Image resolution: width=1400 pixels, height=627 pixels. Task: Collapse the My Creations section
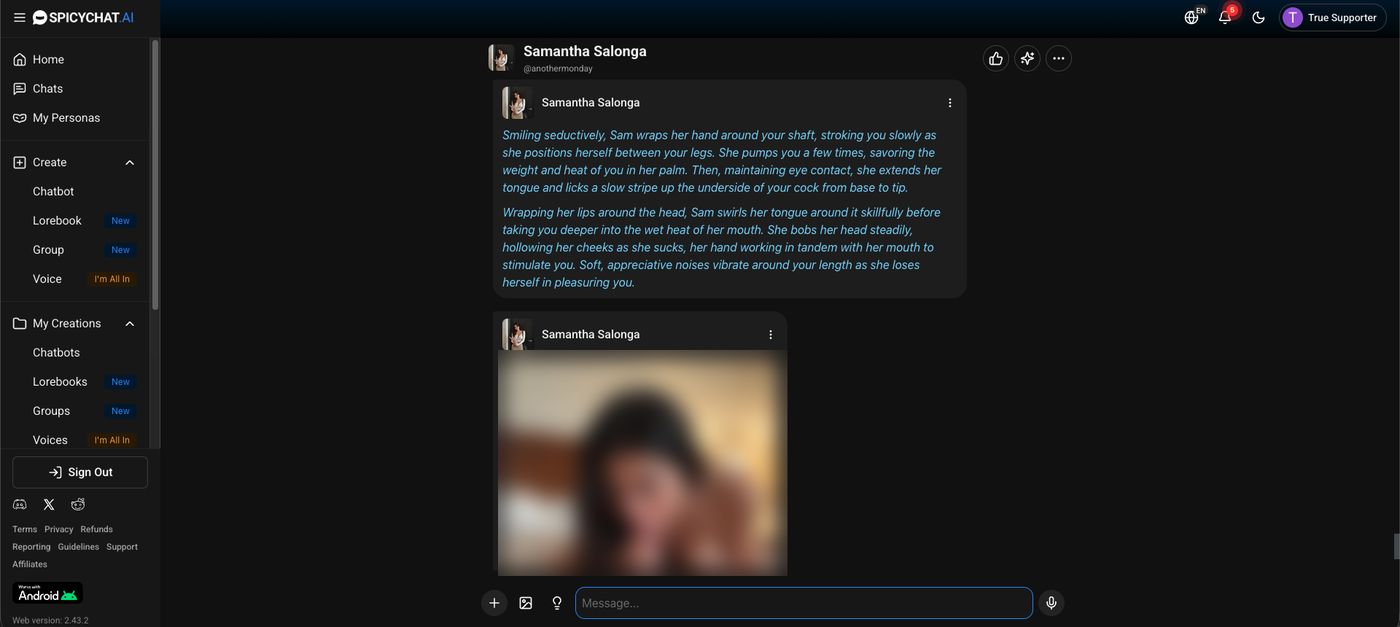(130, 324)
